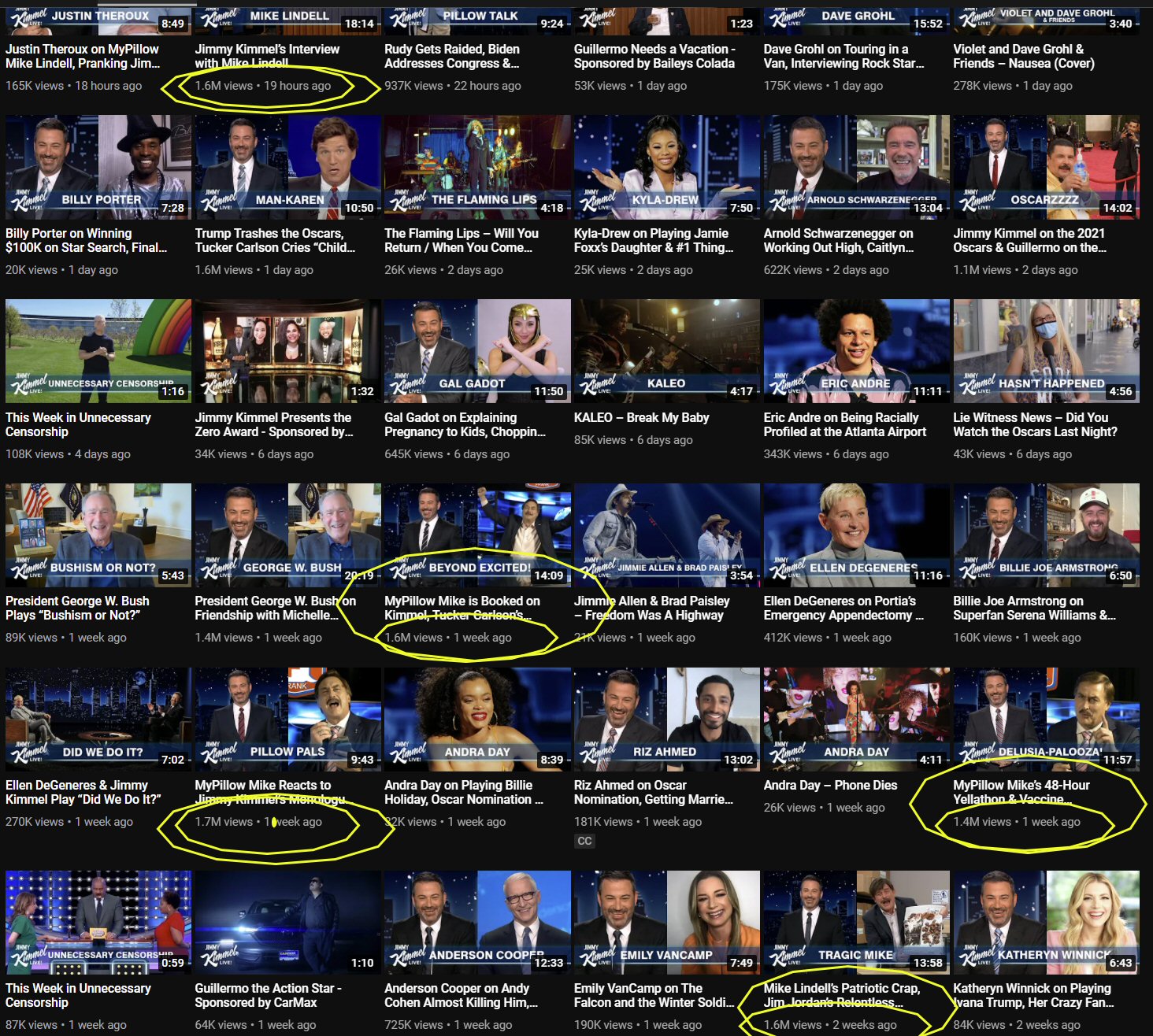The height and width of the screenshot is (1036, 1153).
Task: Click the CC badge under Riz Ahmed video
Action: tap(584, 841)
